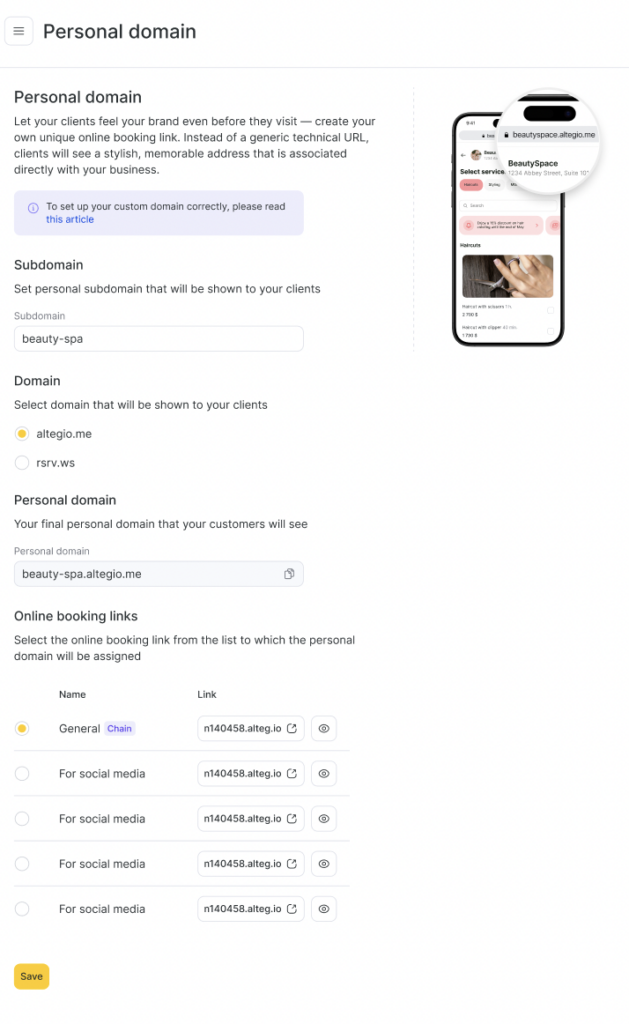Image resolution: width=629 pixels, height=1024 pixels.
Task: Select the General booking link radio
Action: (22, 729)
